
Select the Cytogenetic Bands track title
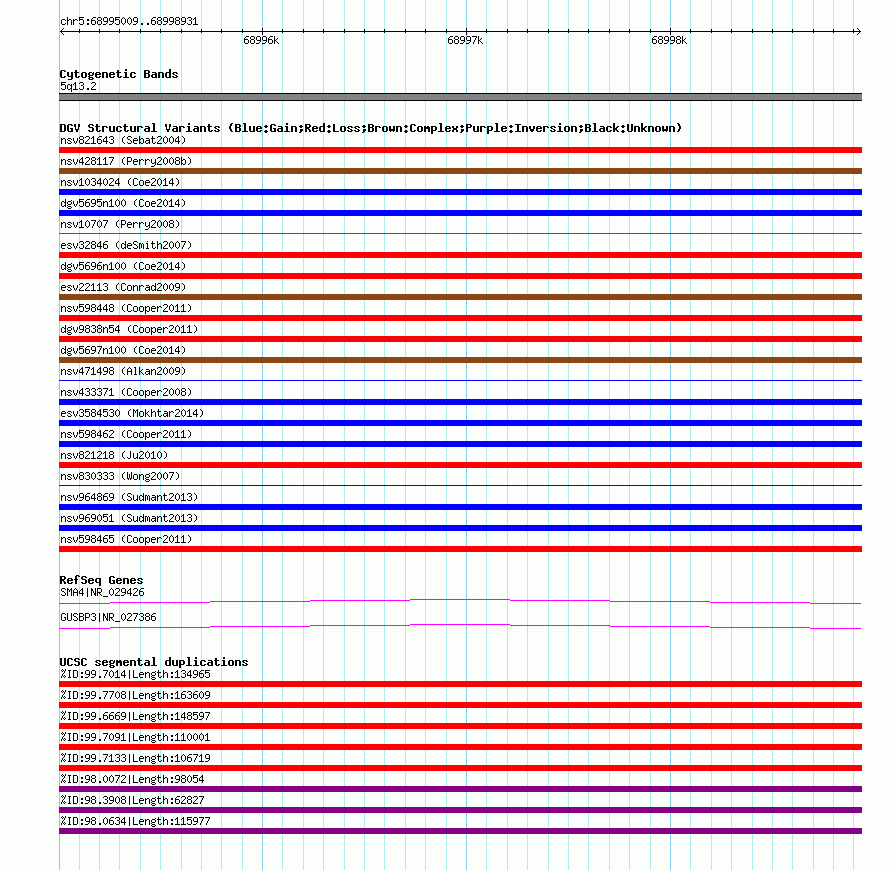point(119,74)
